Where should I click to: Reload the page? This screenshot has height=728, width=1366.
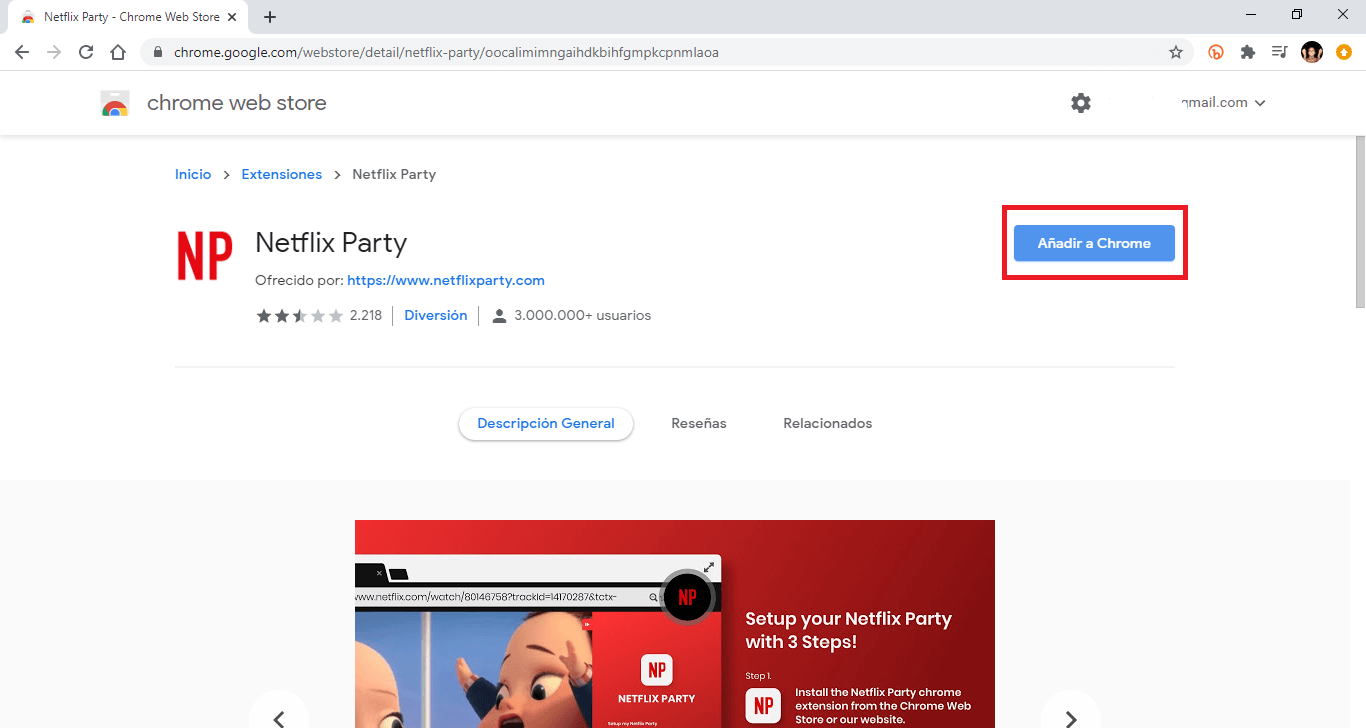click(86, 52)
